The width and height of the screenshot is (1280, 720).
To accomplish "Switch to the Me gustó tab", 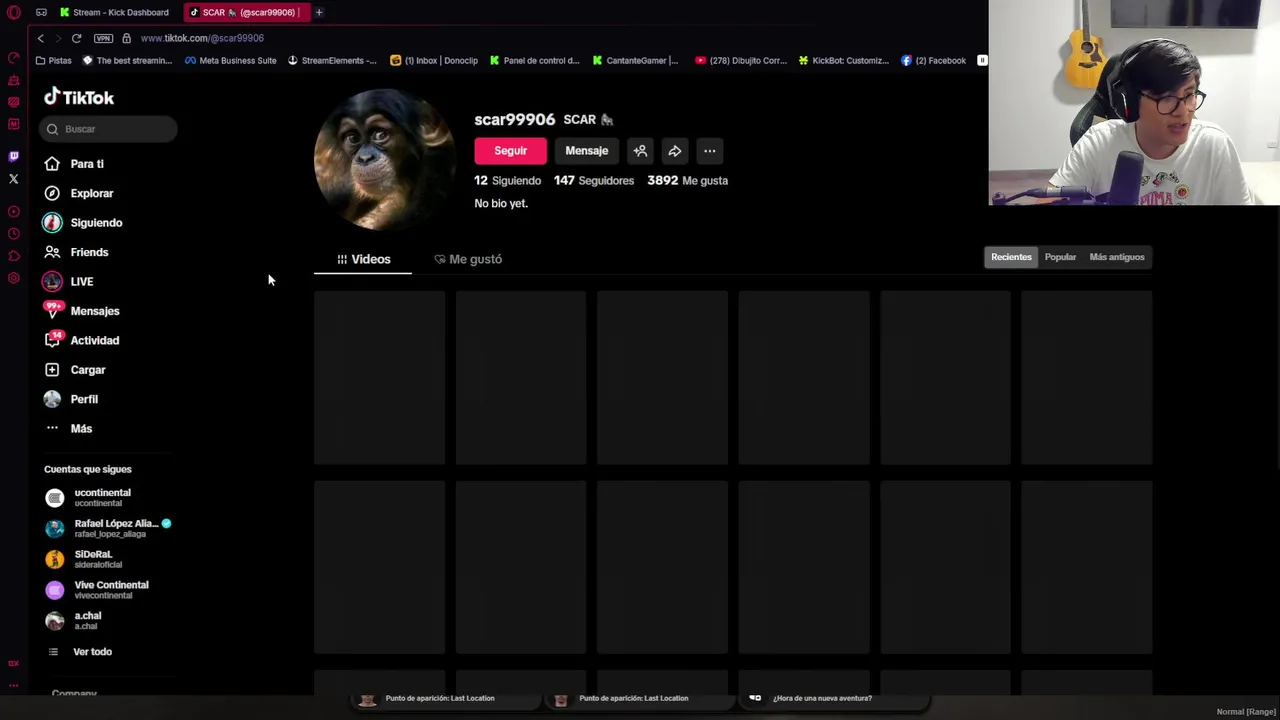I will (x=468, y=259).
